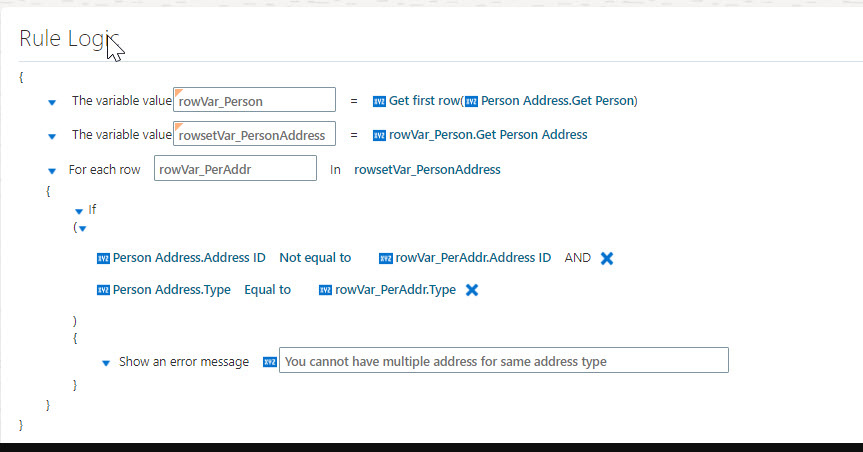Open the For each row statement menu arrow

tap(52, 171)
